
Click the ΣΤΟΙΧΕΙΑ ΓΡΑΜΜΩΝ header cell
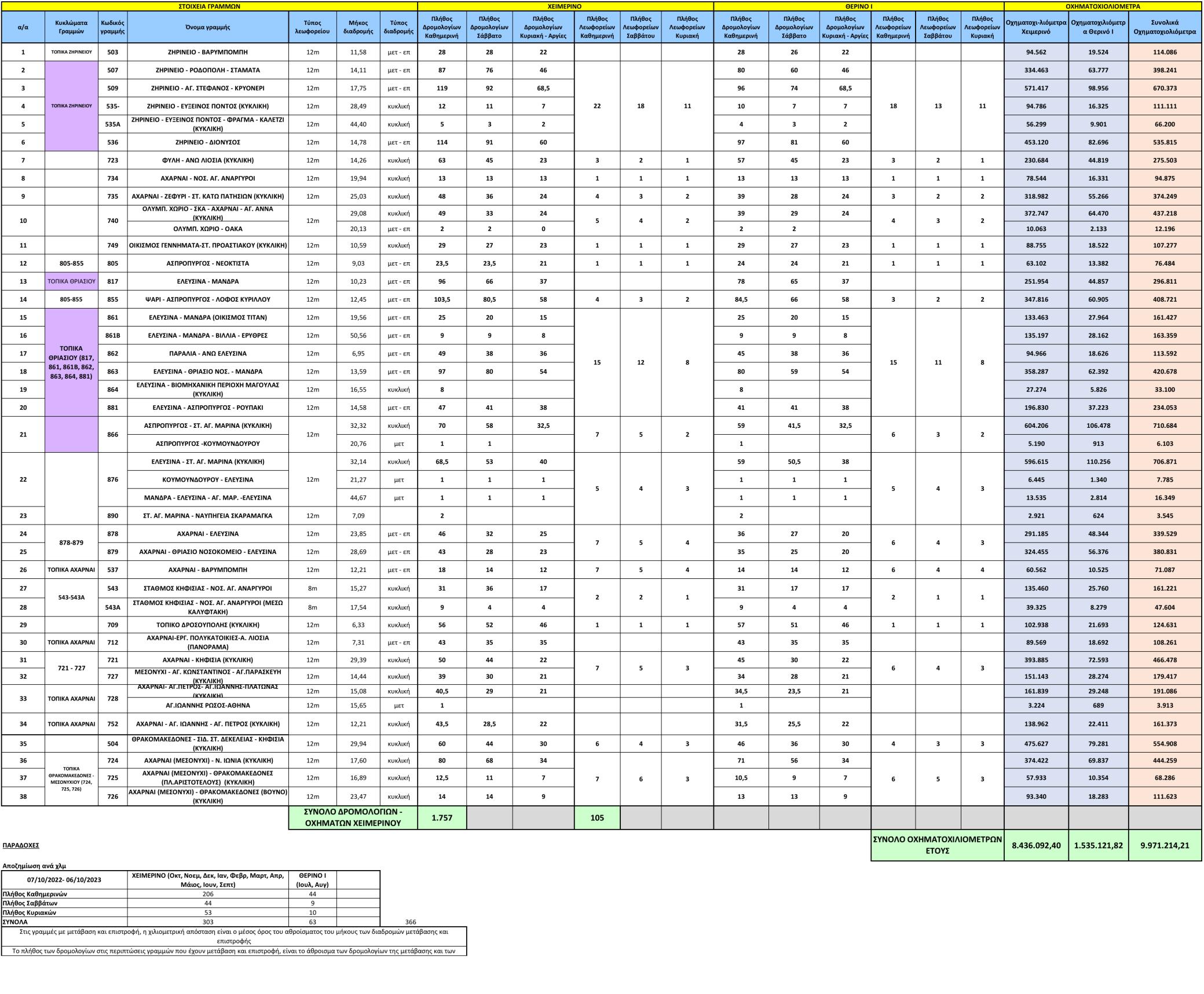(x=208, y=6)
